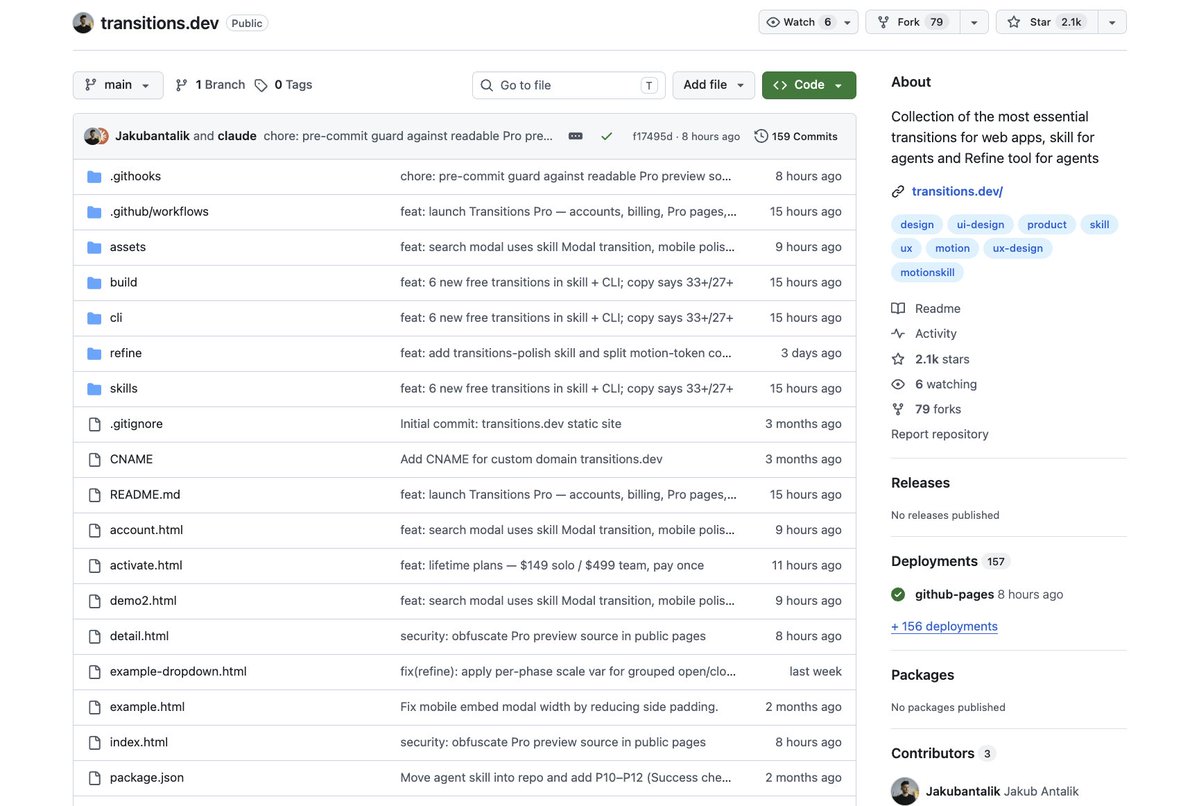The height and width of the screenshot is (806, 1199).
Task: Click the Readme book icon
Action: 898,308
